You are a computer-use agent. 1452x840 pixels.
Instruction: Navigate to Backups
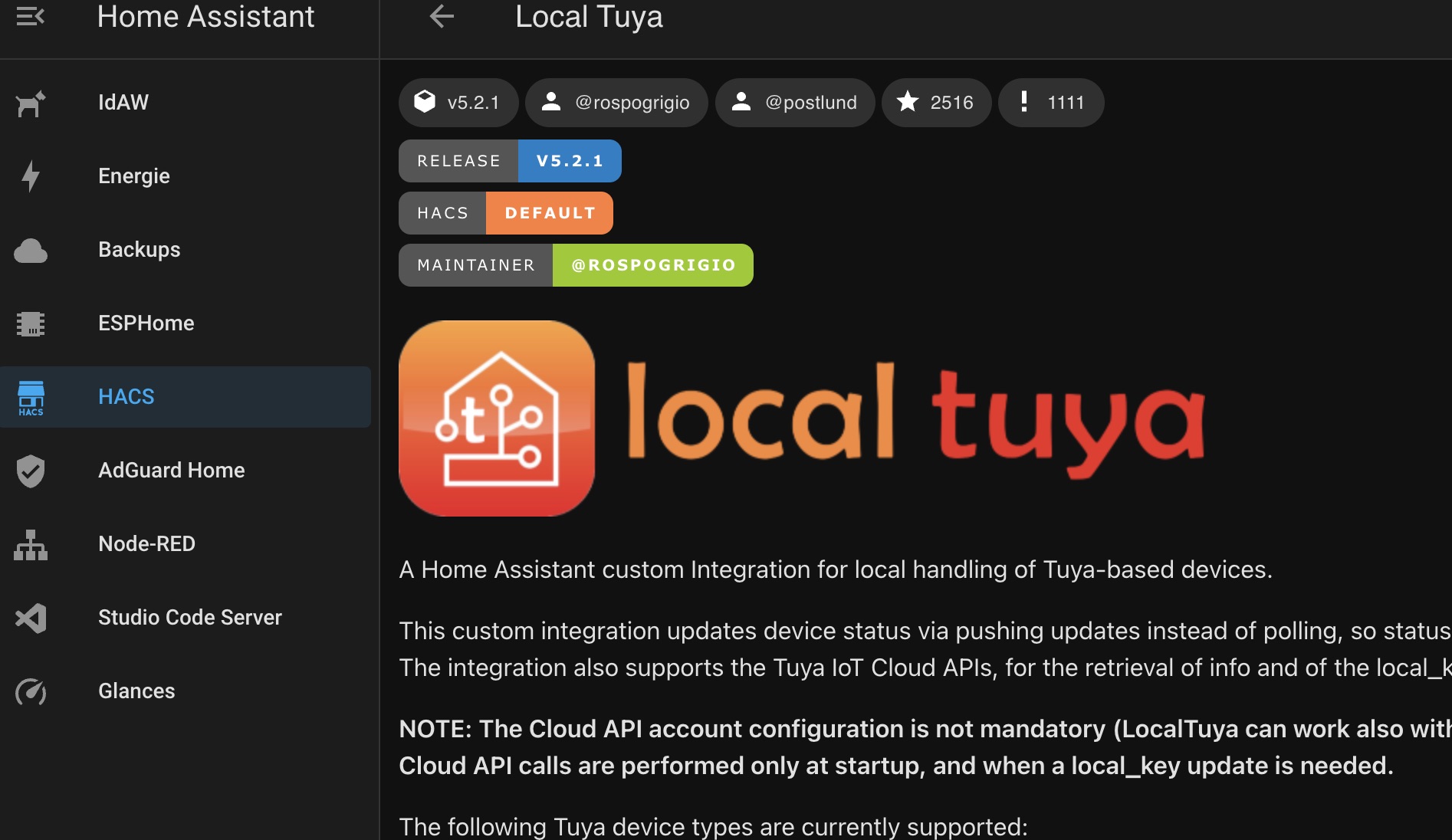186,250
